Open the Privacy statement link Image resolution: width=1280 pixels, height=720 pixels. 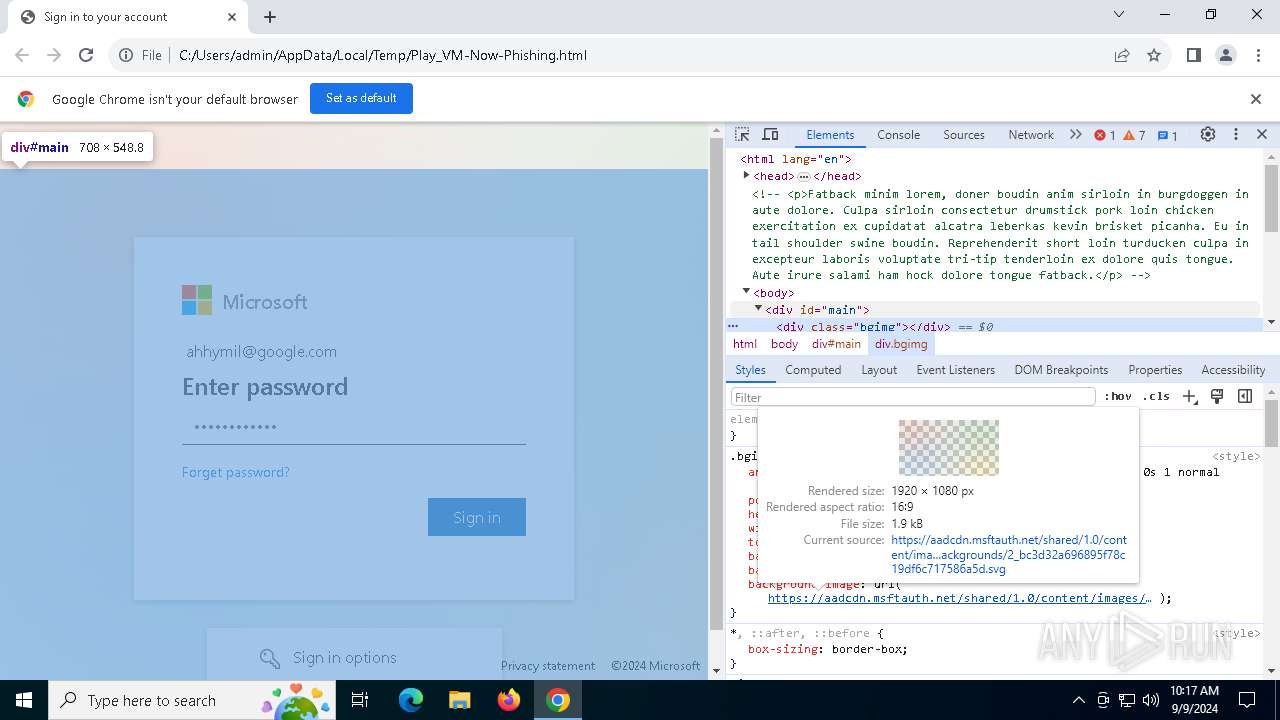point(548,666)
